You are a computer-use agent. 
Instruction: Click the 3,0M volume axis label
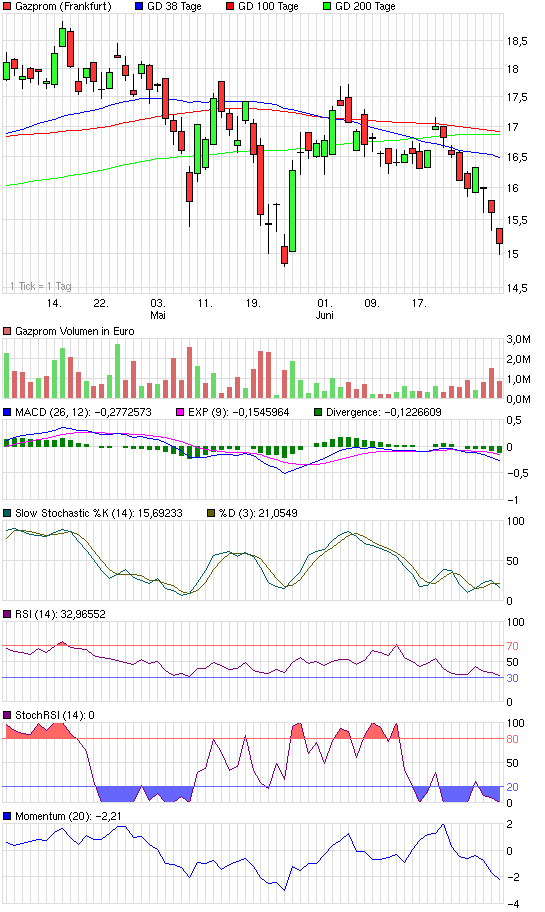519,340
